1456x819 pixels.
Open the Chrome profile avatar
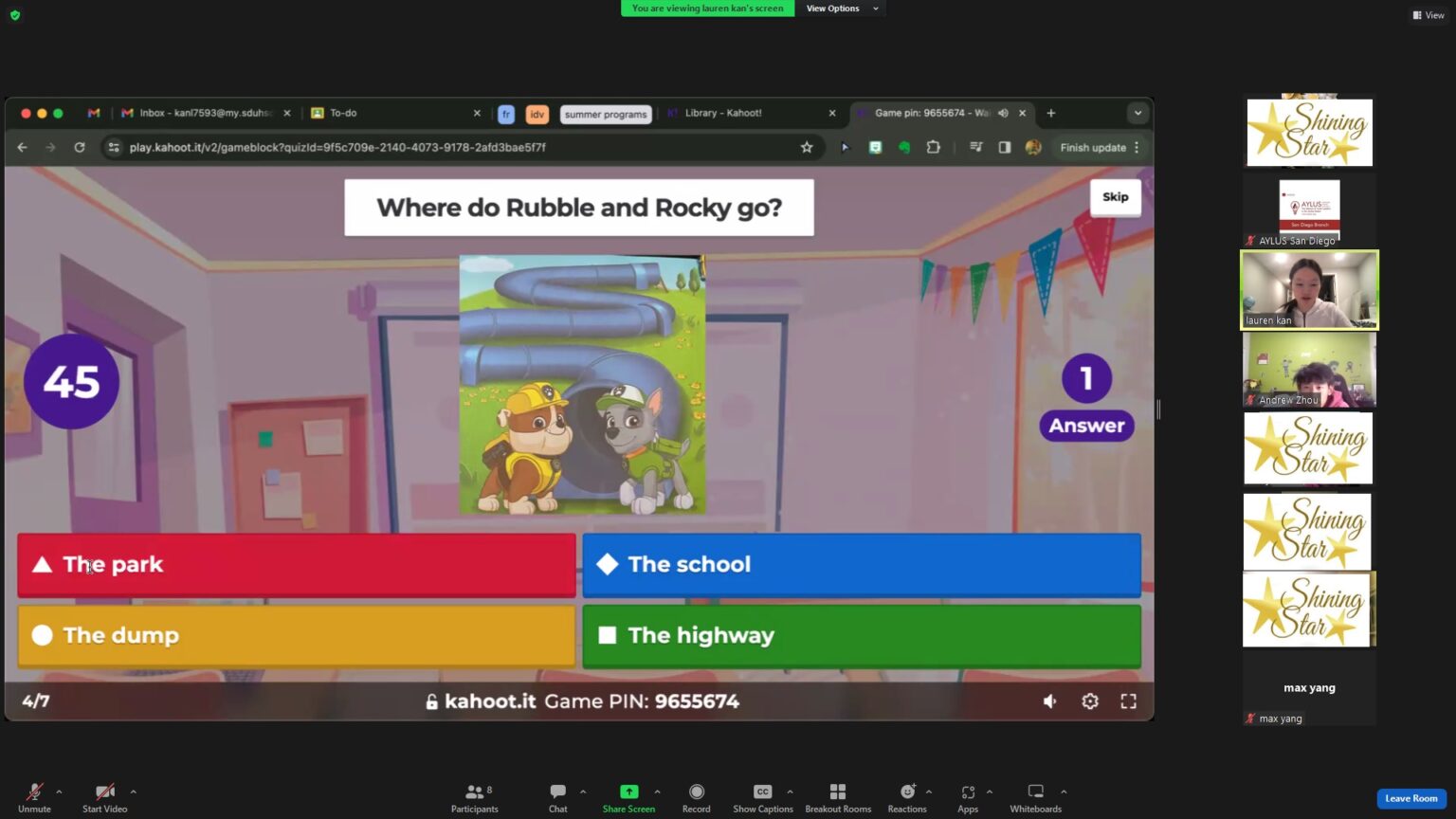[1033, 147]
